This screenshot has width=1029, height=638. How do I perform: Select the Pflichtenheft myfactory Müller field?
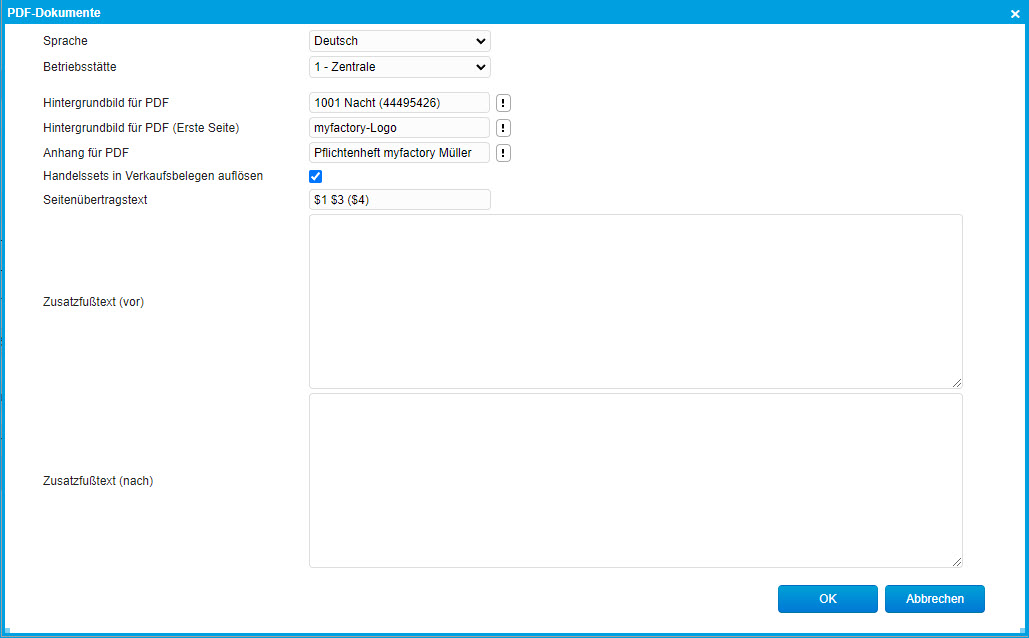coord(399,153)
